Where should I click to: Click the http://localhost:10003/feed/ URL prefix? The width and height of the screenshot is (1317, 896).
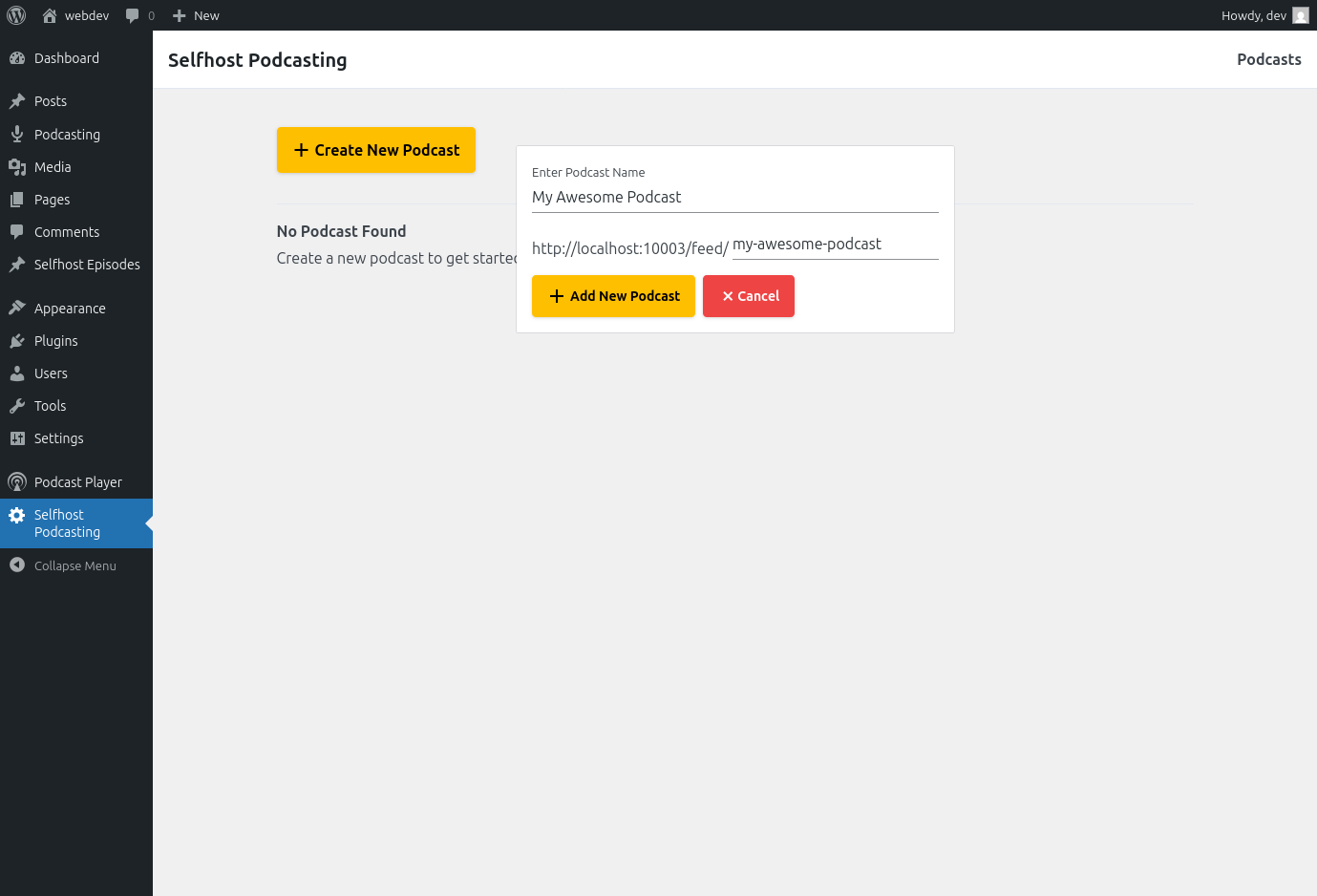[x=630, y=248]
